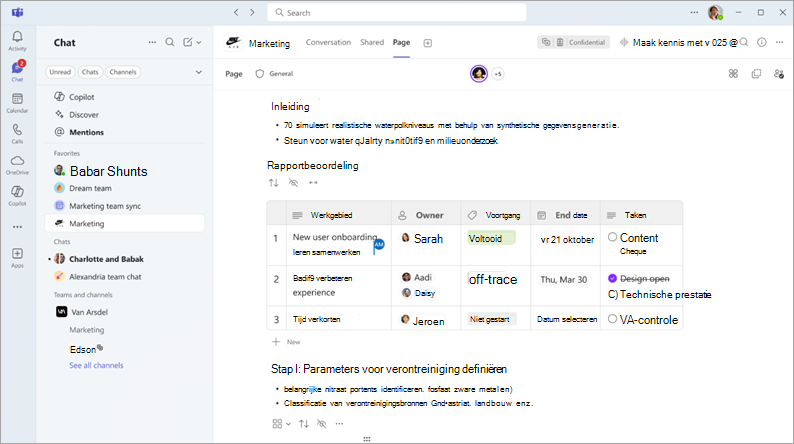Toggle the Channels filter pill
The height and width of the screenshot is (444, 794).
pos(123,72)
